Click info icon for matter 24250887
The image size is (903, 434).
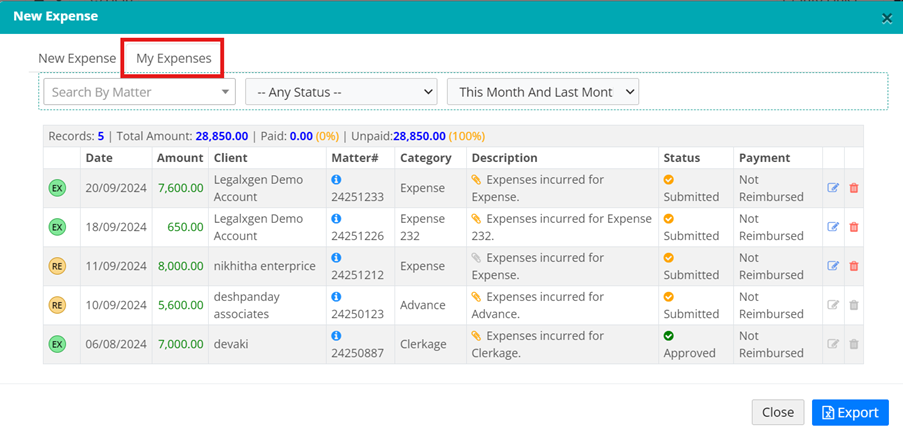pos(336,336)
